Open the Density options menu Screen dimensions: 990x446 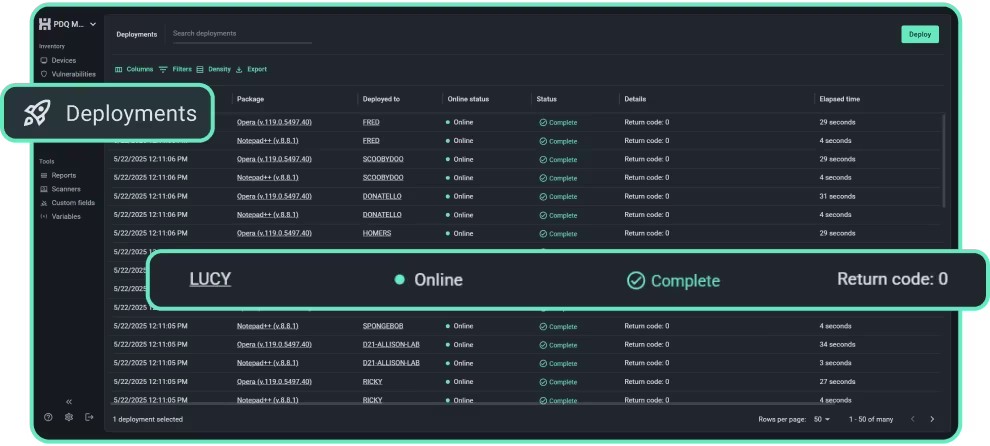tap(213, 69)
